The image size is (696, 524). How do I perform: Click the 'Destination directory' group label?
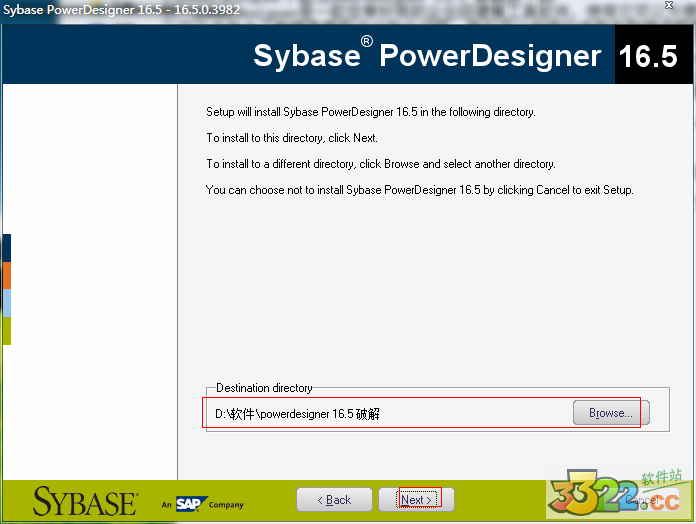tap(264, 388)
